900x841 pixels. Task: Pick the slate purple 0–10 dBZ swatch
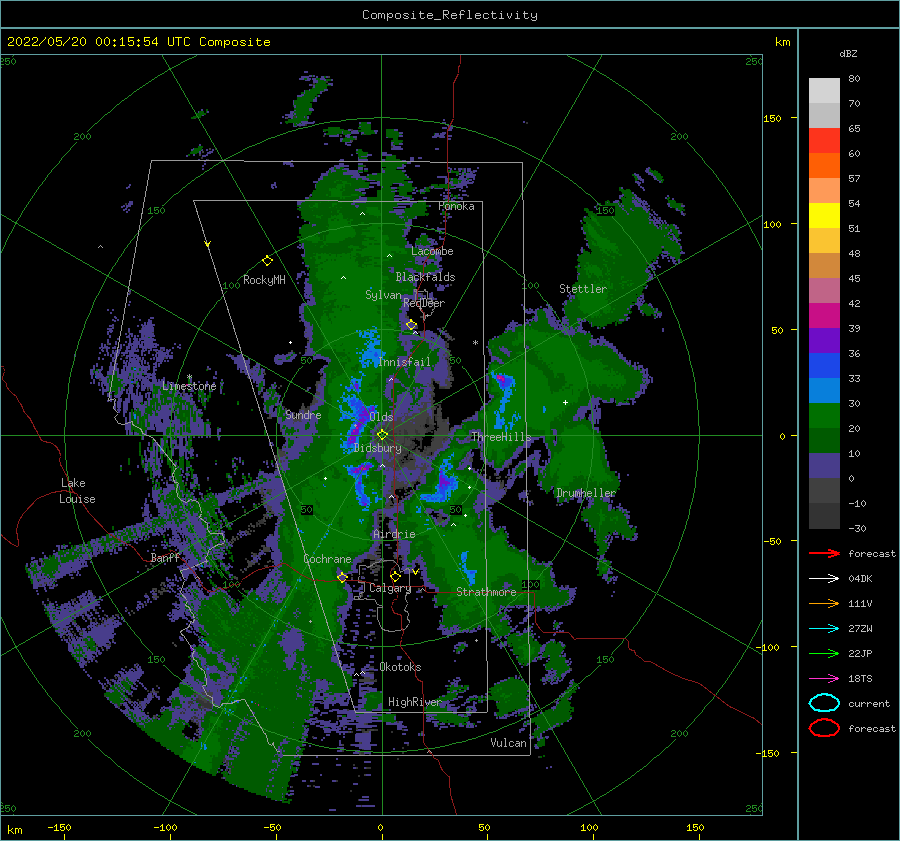click(824, 466)
